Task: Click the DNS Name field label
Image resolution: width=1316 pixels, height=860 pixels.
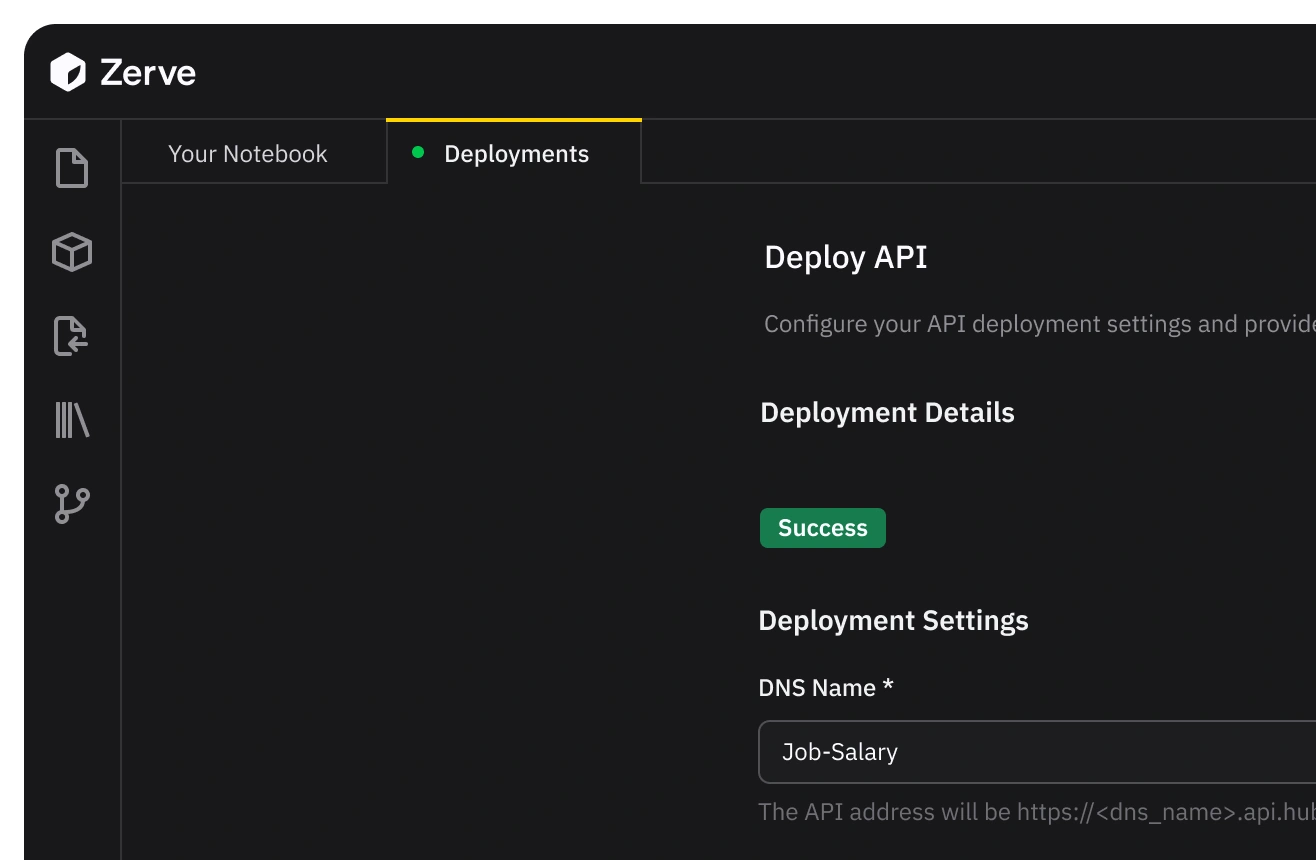Action: pos(817,688)
